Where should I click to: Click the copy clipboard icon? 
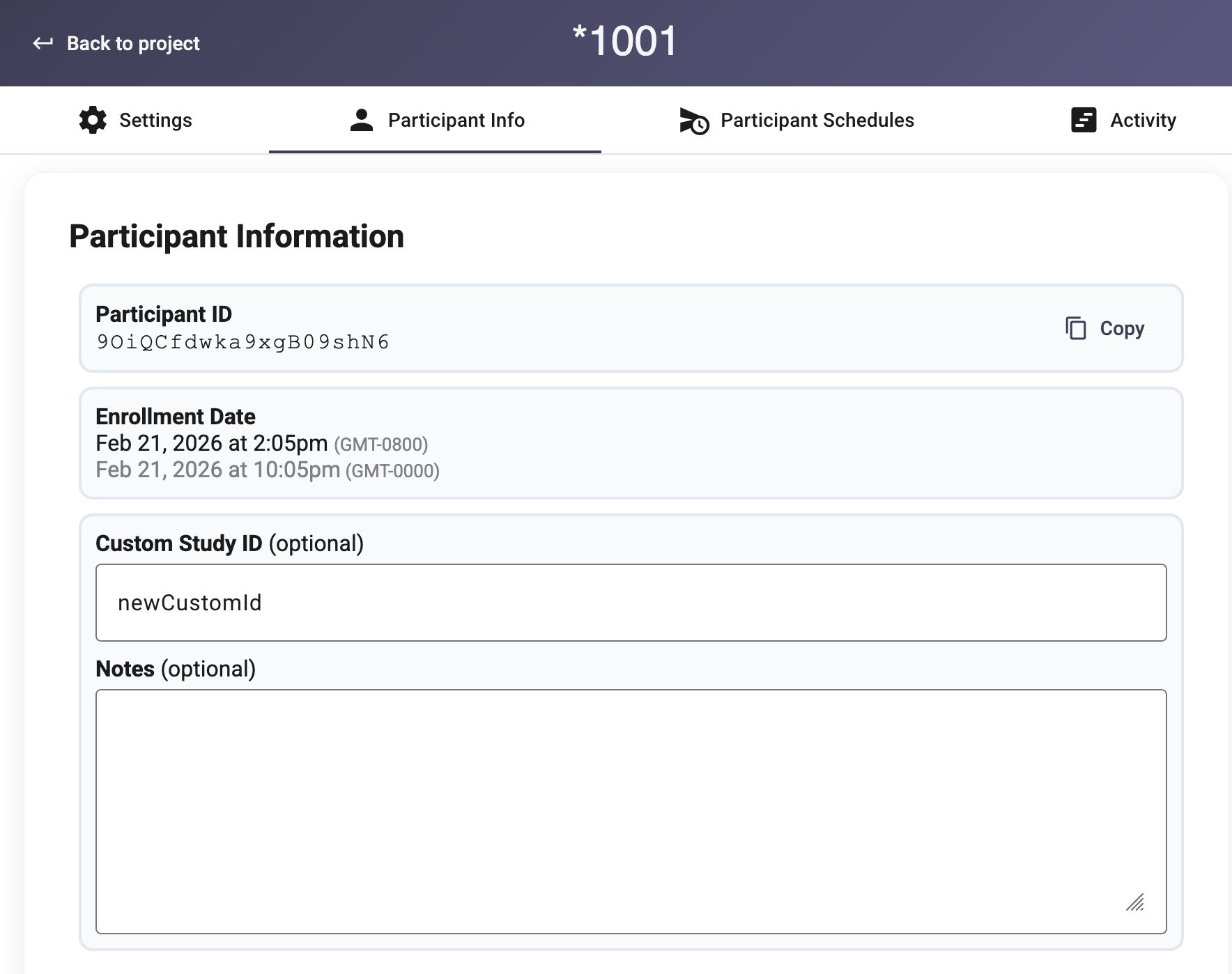[1076, 328]
